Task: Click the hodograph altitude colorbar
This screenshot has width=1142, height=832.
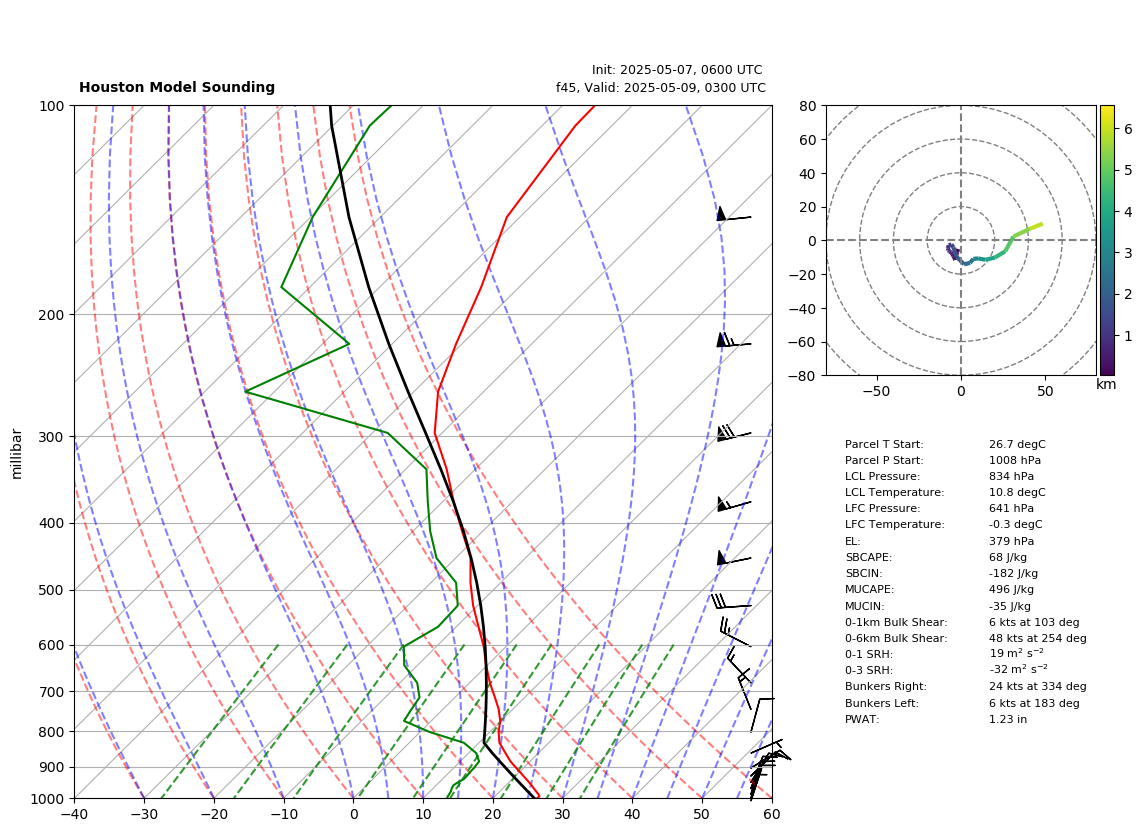Action: (x=1107, y=240)
